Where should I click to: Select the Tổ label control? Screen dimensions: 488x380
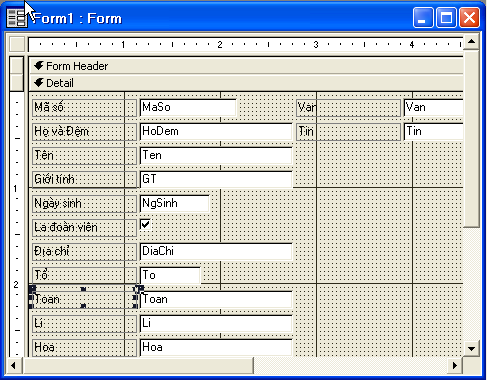[x=84, y=275]
